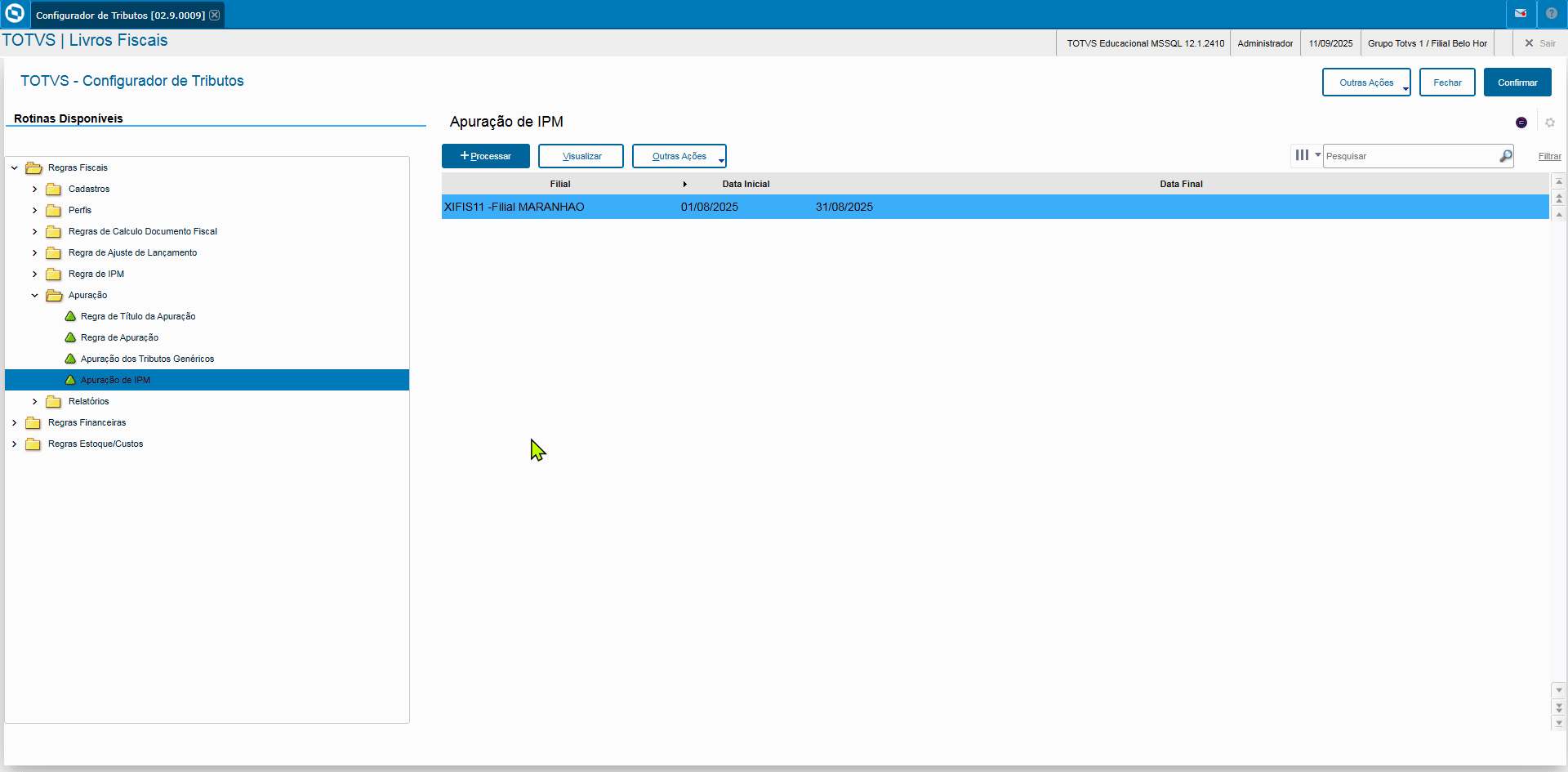Click the open Apuração folder icon
Viewport: 1568px width, 772px height.
[54, 295]
